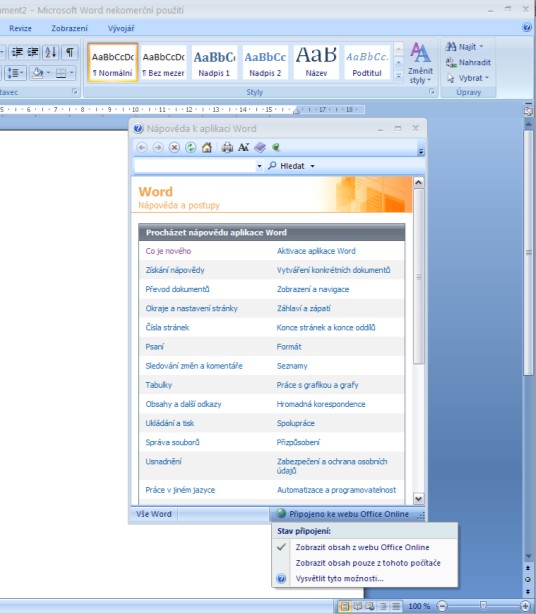The width and height of the screenshot is (536, 614).
Task: Print the Help topic
Action: [227, 147]
